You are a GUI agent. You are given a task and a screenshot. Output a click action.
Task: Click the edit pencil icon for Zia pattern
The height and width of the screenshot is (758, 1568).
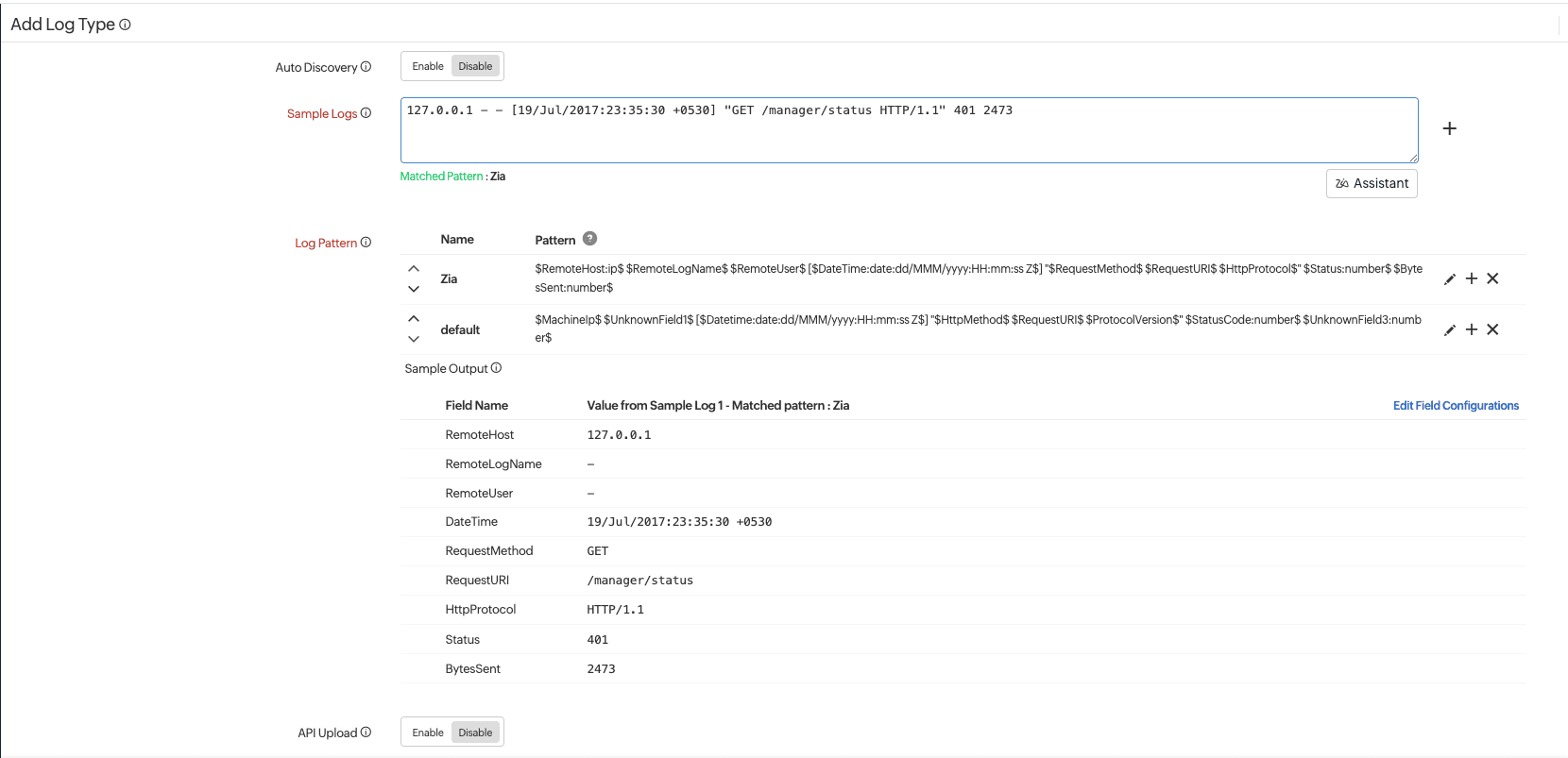pyautogui.click(x=1450, y=279)
